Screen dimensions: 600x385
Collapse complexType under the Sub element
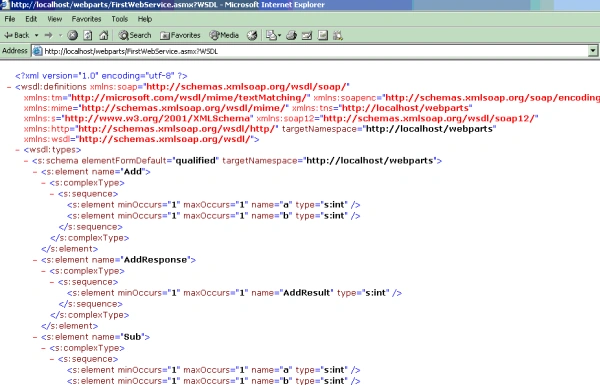tap(43, 349)
